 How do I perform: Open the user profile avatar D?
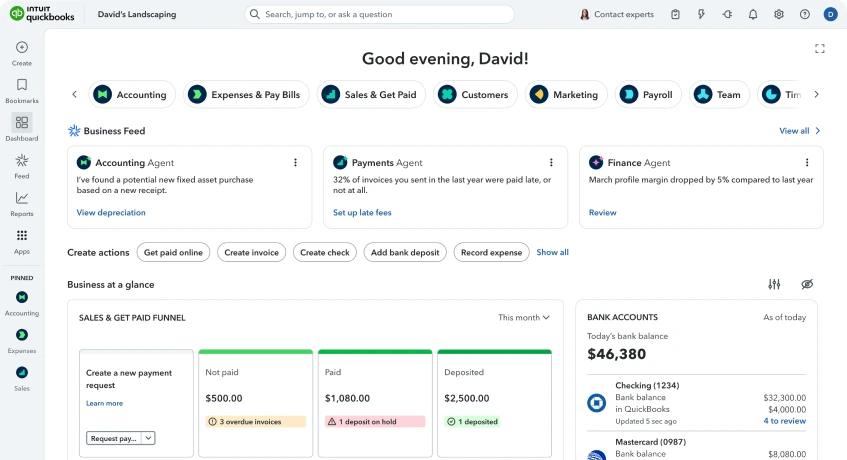[831, 15]
